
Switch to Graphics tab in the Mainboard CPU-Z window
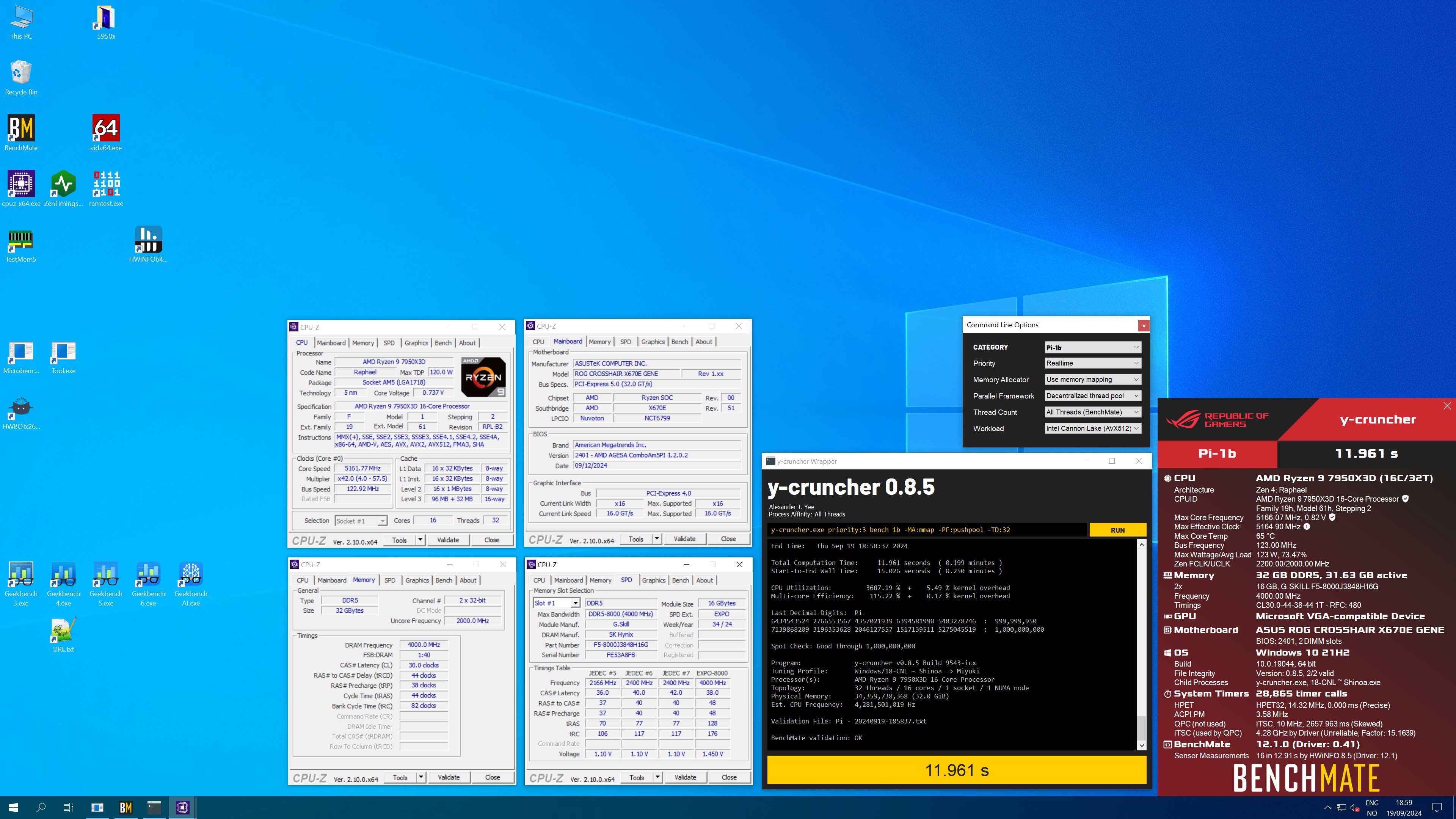(653, 341)
